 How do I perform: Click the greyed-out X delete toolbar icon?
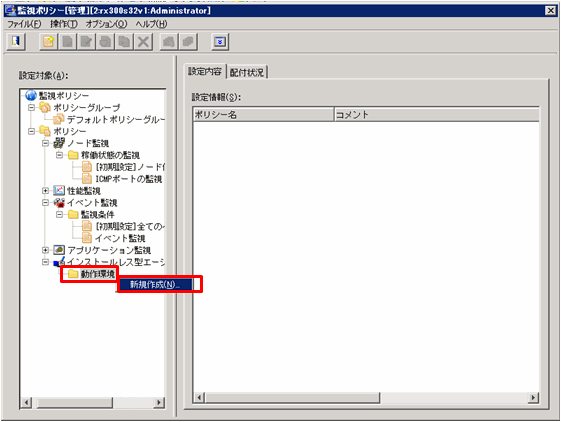pyautogui.click(x=143, y=42)
